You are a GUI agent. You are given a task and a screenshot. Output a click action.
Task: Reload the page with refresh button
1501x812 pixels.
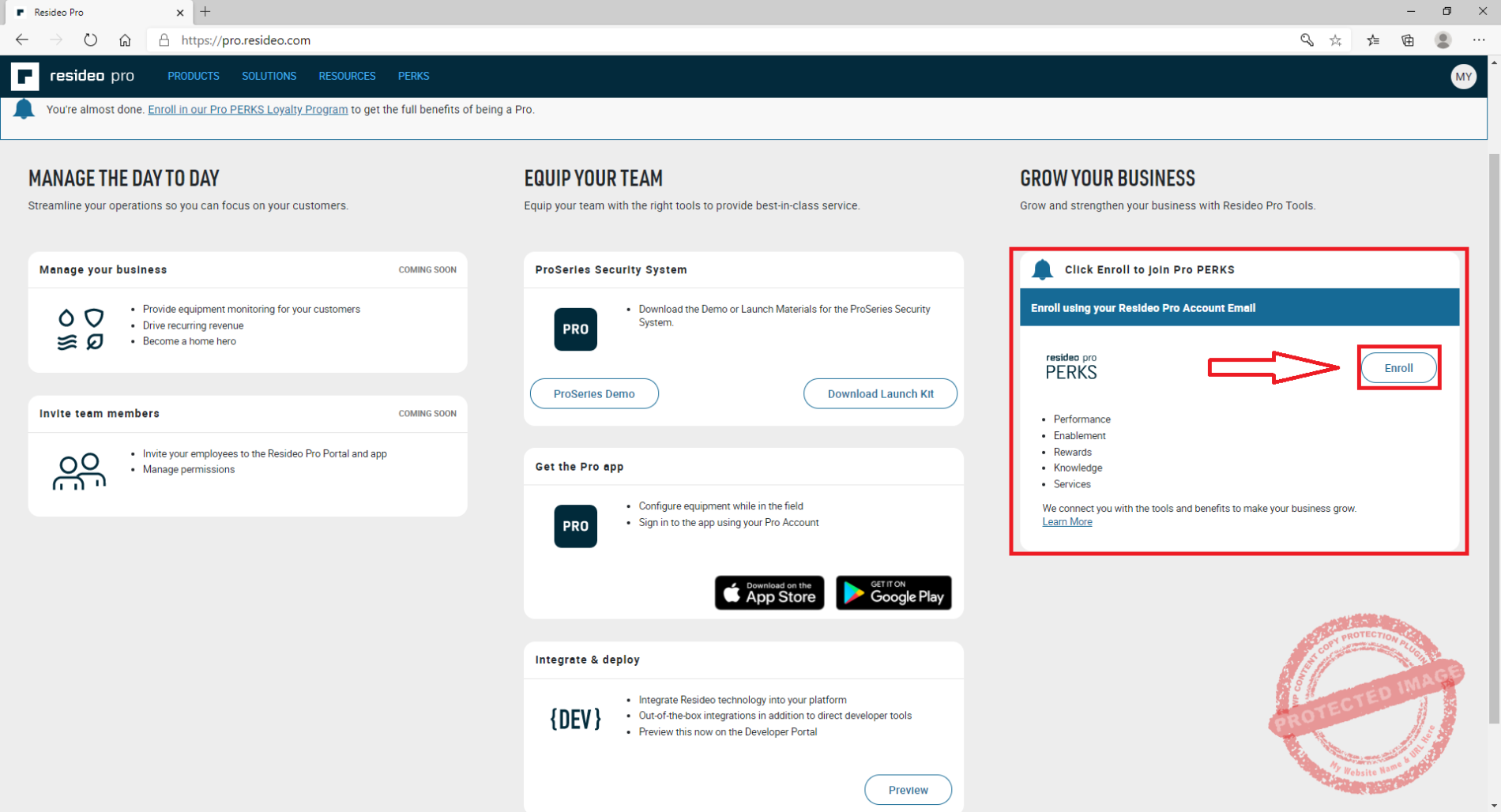[91, 40]
